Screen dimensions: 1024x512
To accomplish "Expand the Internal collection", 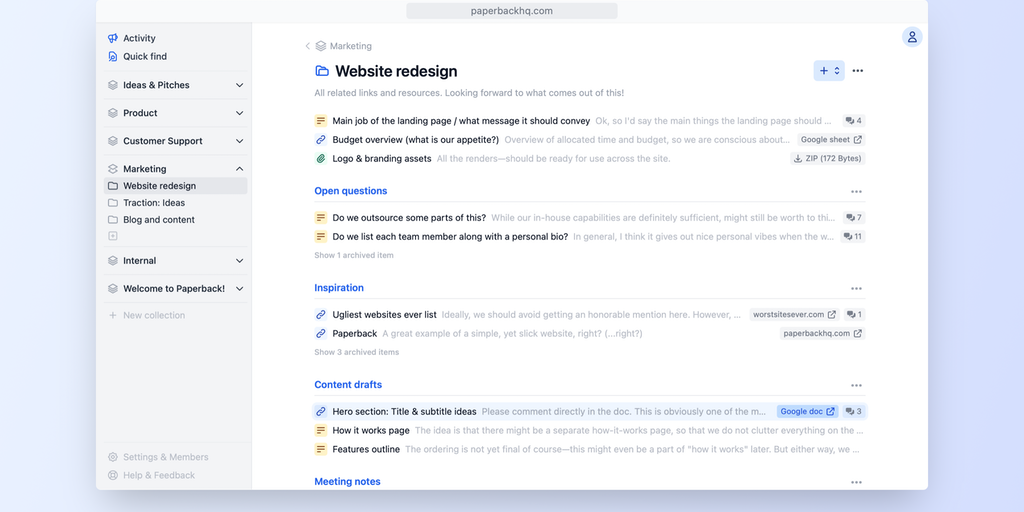I will pyautogui.click(x=239, y=261).
